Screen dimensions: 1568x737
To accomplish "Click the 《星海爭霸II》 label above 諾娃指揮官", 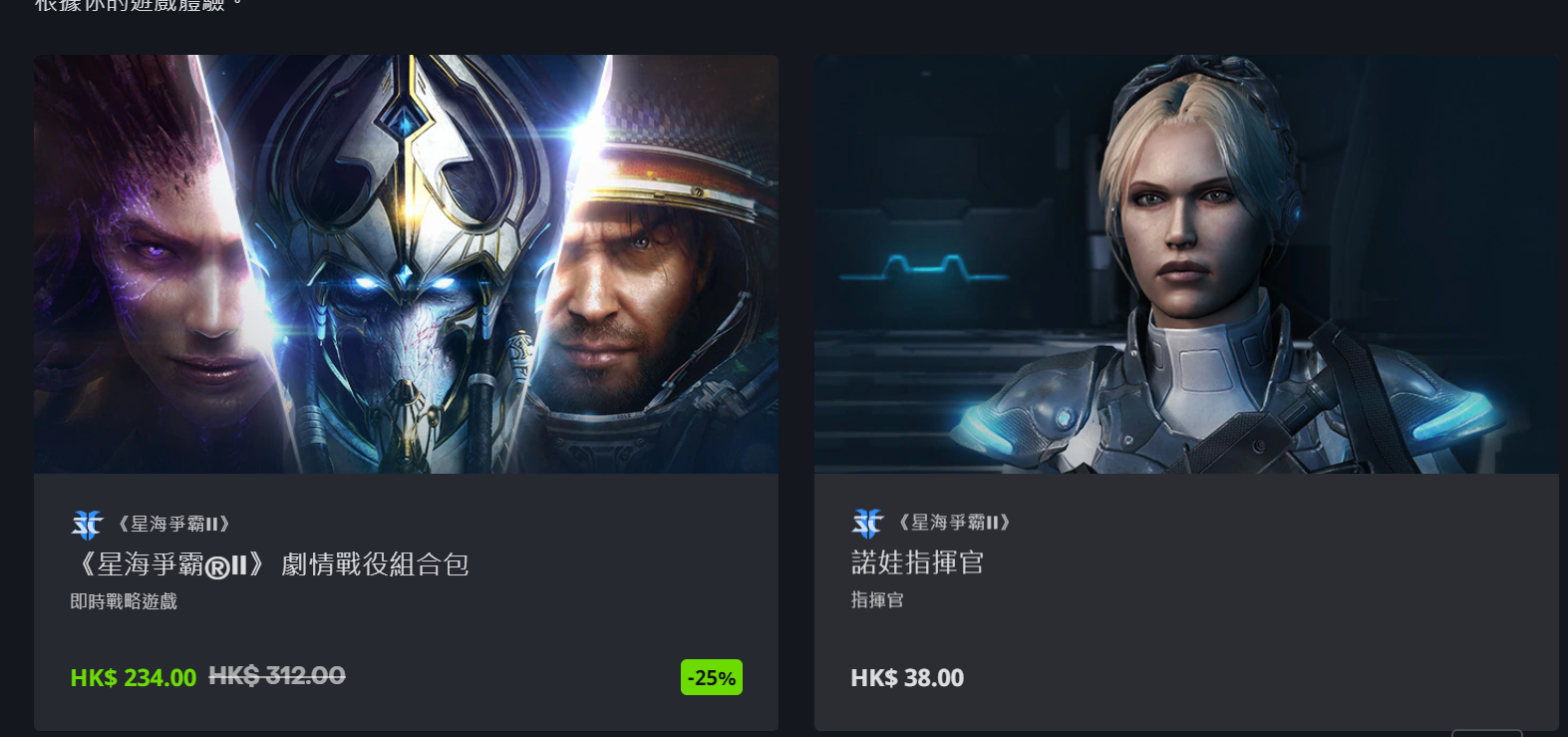I will [x=955, y=523].
